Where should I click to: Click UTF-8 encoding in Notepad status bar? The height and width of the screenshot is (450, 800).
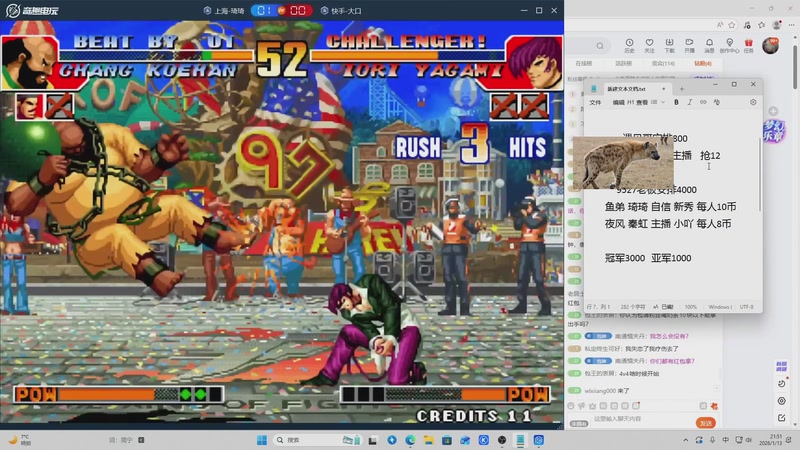pyautogui.click(x=746, y=307)
